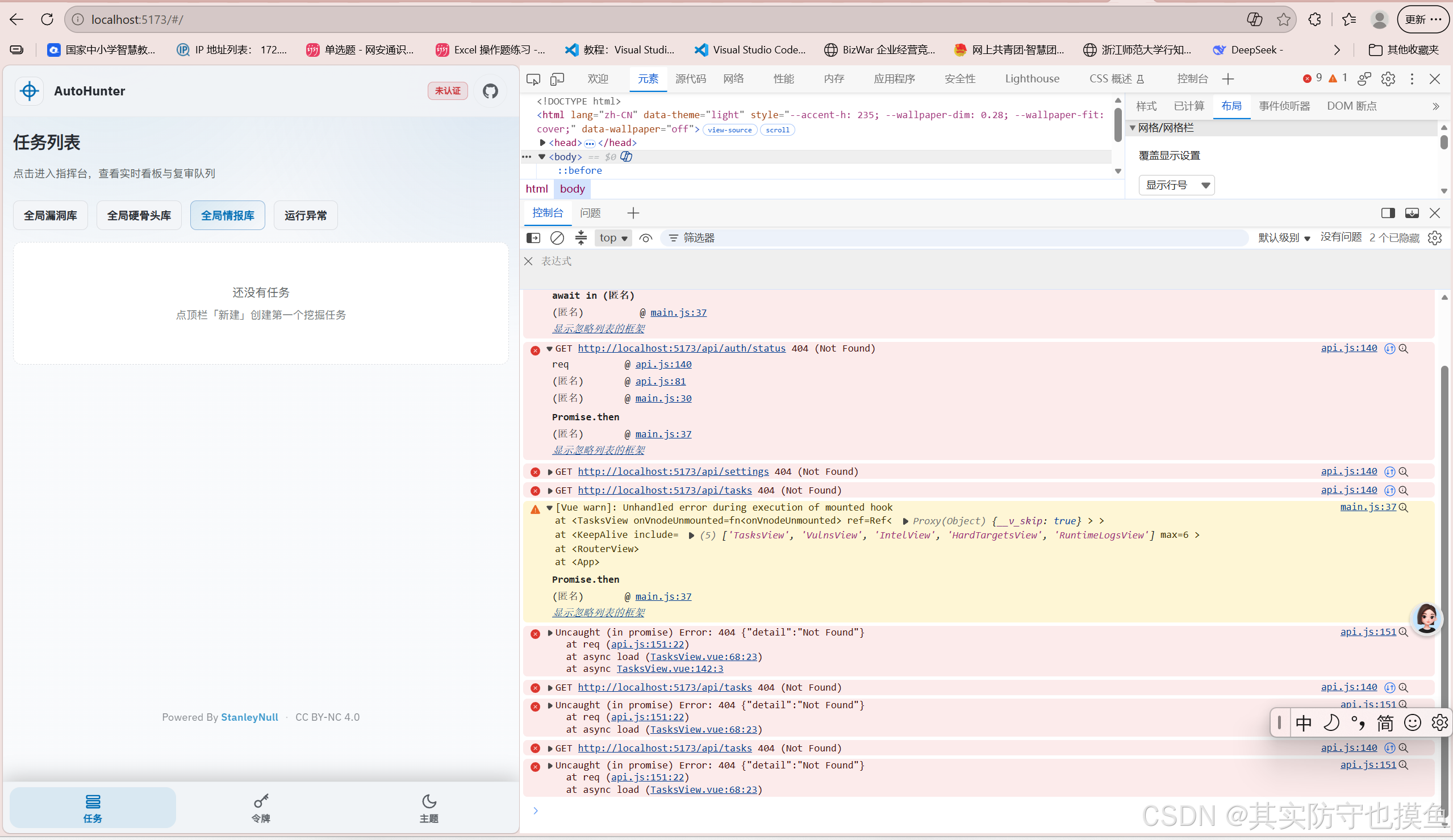Screen dimensions: 1453x840
Task: Open the IME emoji smiley icon
Action: pyautogui.click(x=1412, y=723)
